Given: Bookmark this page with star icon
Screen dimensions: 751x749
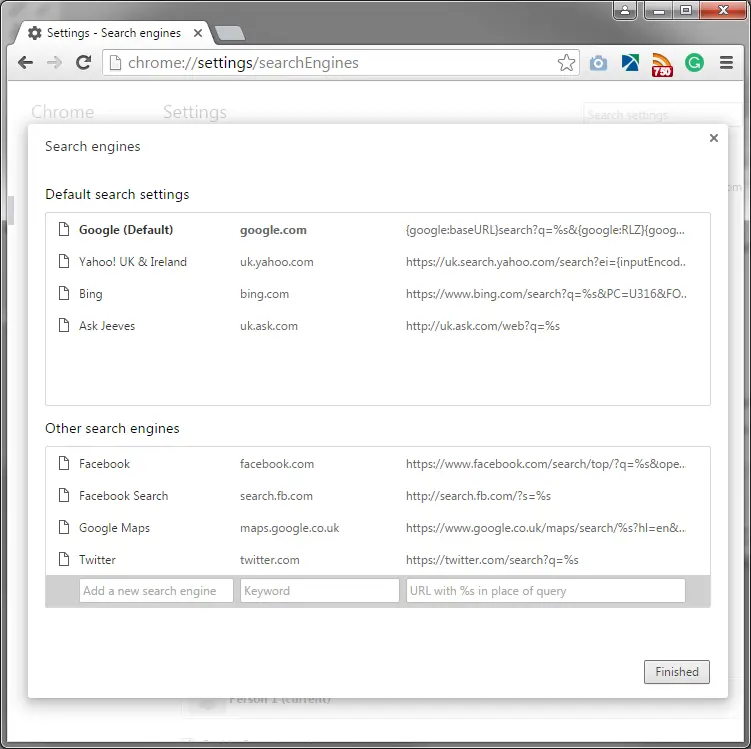Looking at the screenshot, I should click(x=566, y=63).
